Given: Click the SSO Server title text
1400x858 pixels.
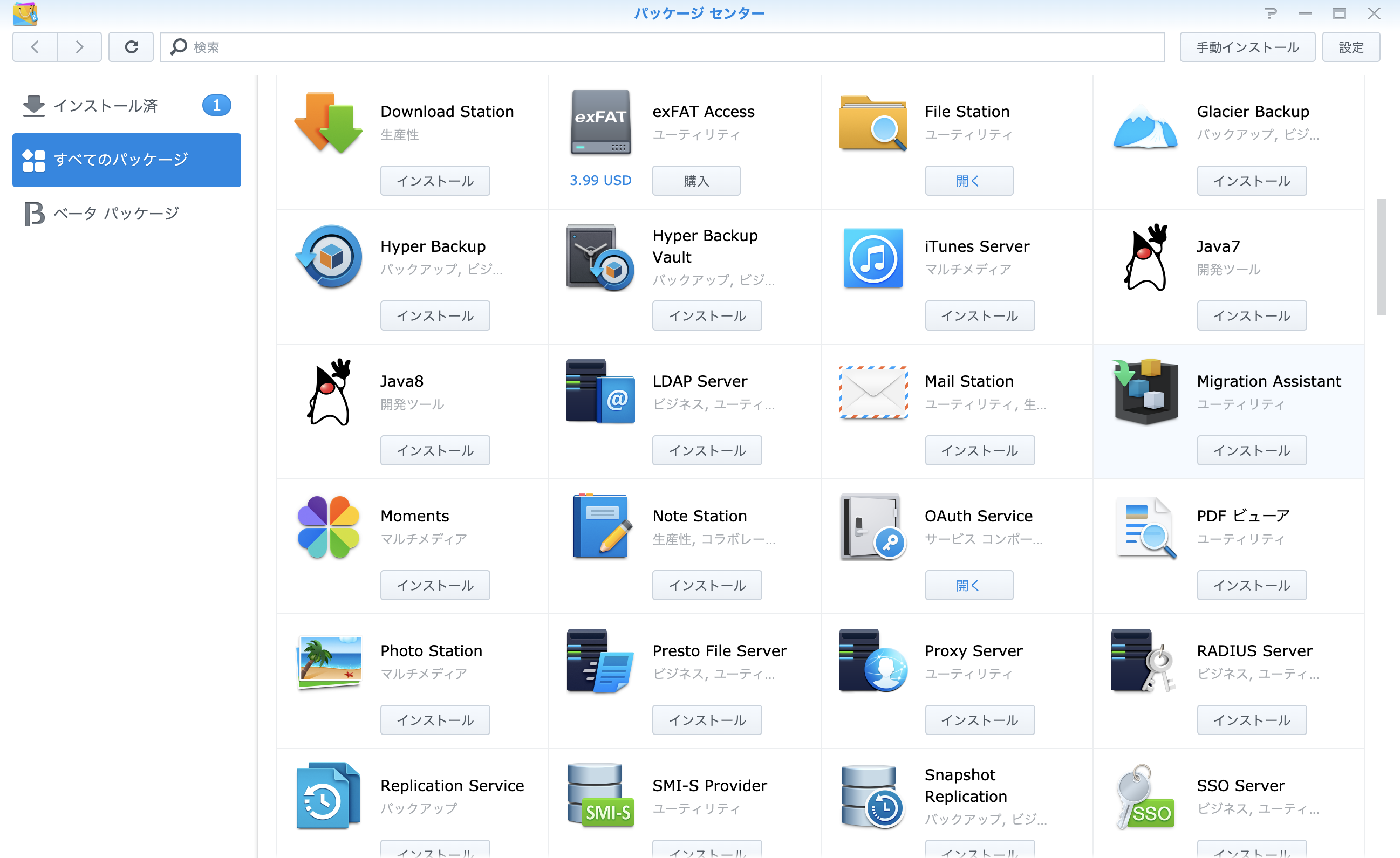Looking at the screenshot, I should tap(1241, 785).
